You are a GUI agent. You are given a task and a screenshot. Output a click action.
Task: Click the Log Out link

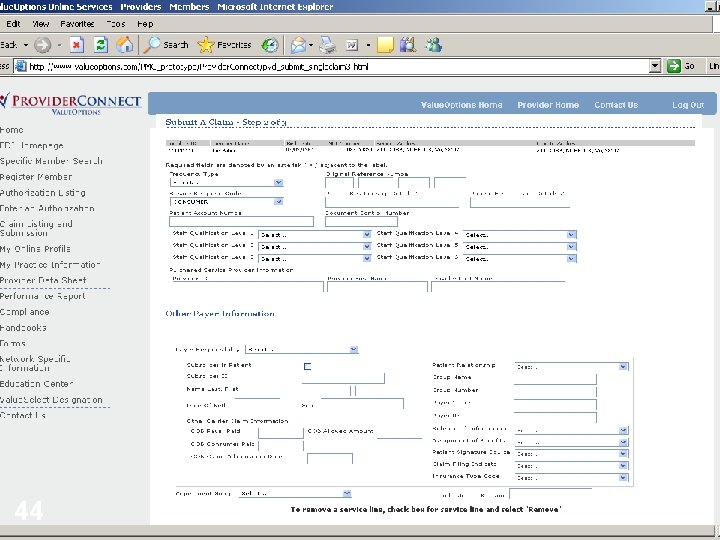point(687,105)
